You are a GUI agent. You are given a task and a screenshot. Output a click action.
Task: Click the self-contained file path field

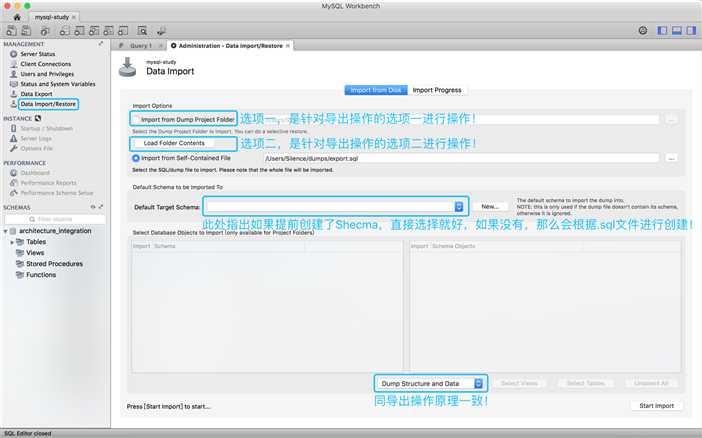(x=461, y=158)
